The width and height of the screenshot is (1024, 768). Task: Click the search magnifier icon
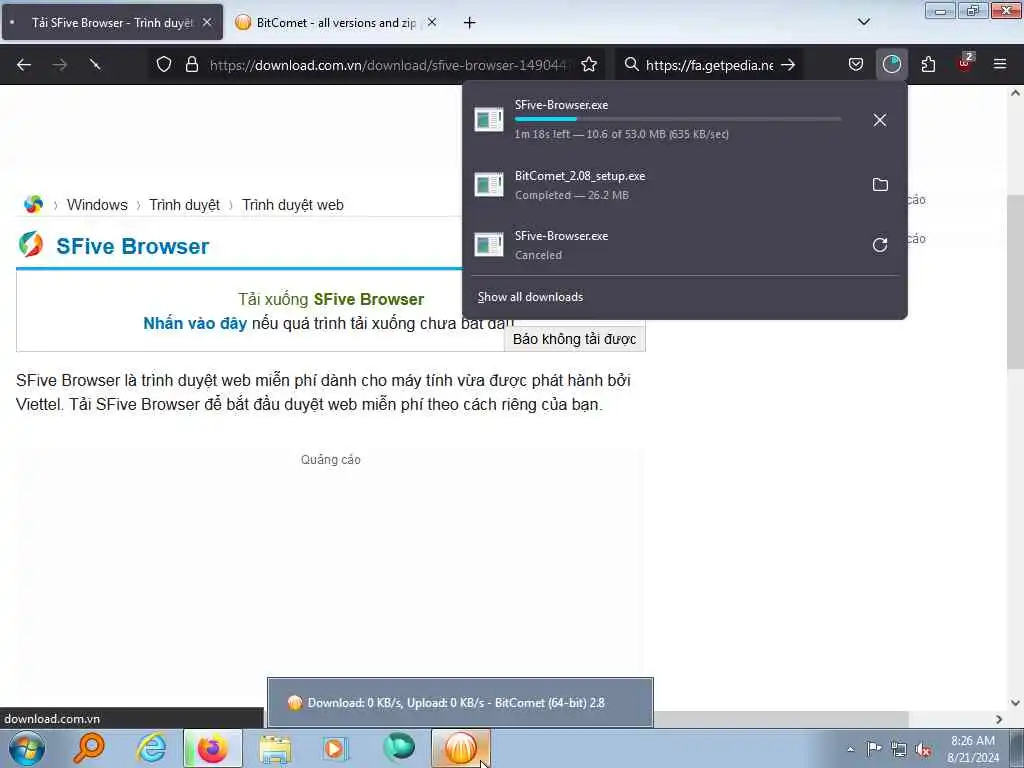pyautogui.click(x=631, y=65)
